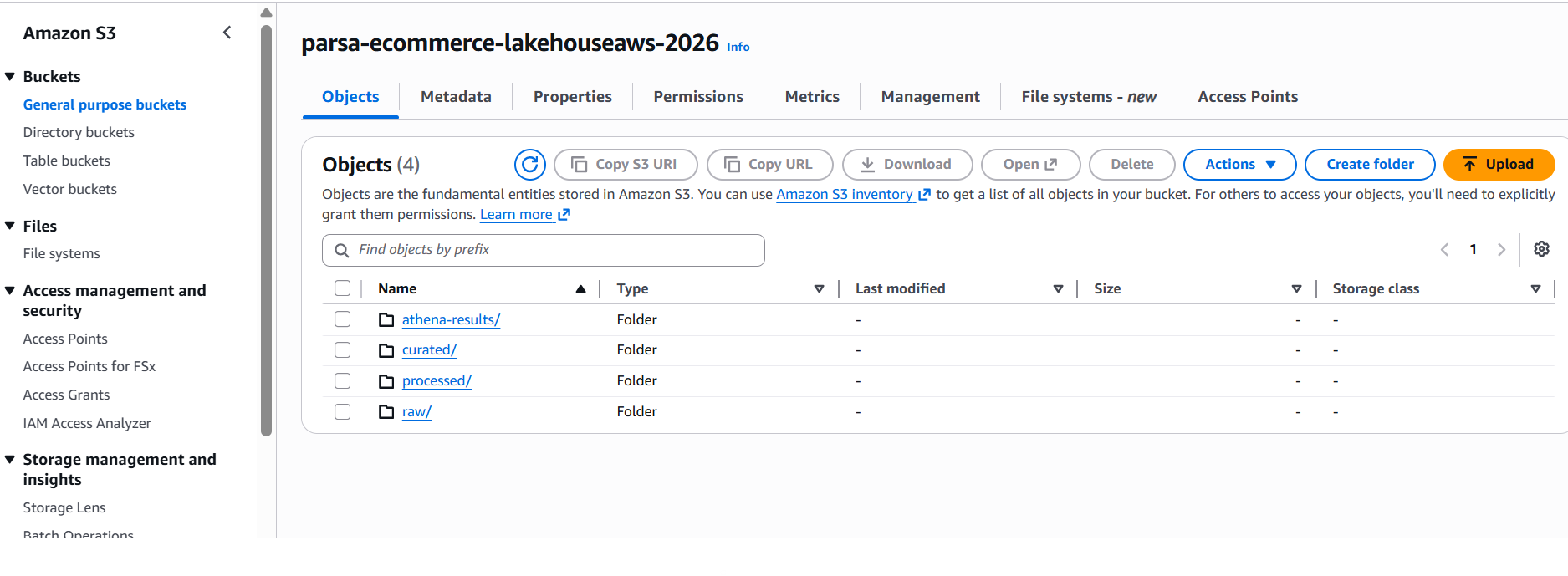Click external link icon after Learn more
The image size is (1568, 576).
tap(564, 215)
